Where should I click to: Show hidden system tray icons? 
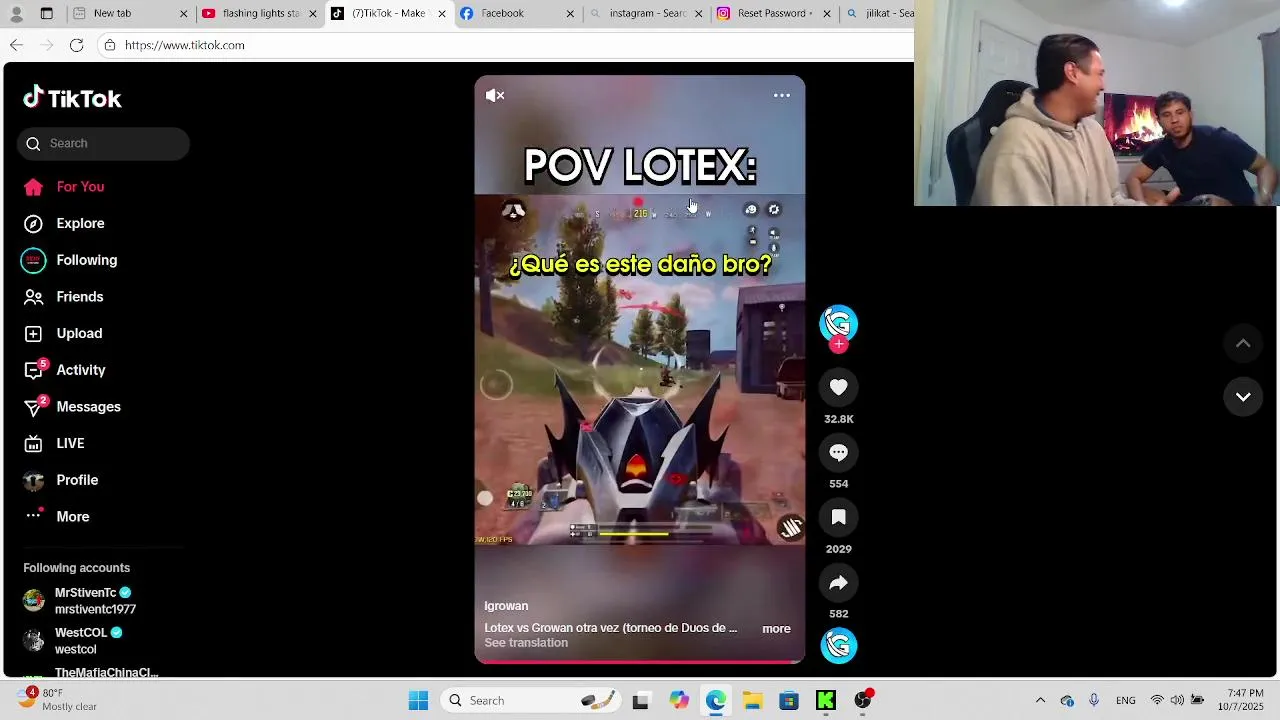(1040, 700)
